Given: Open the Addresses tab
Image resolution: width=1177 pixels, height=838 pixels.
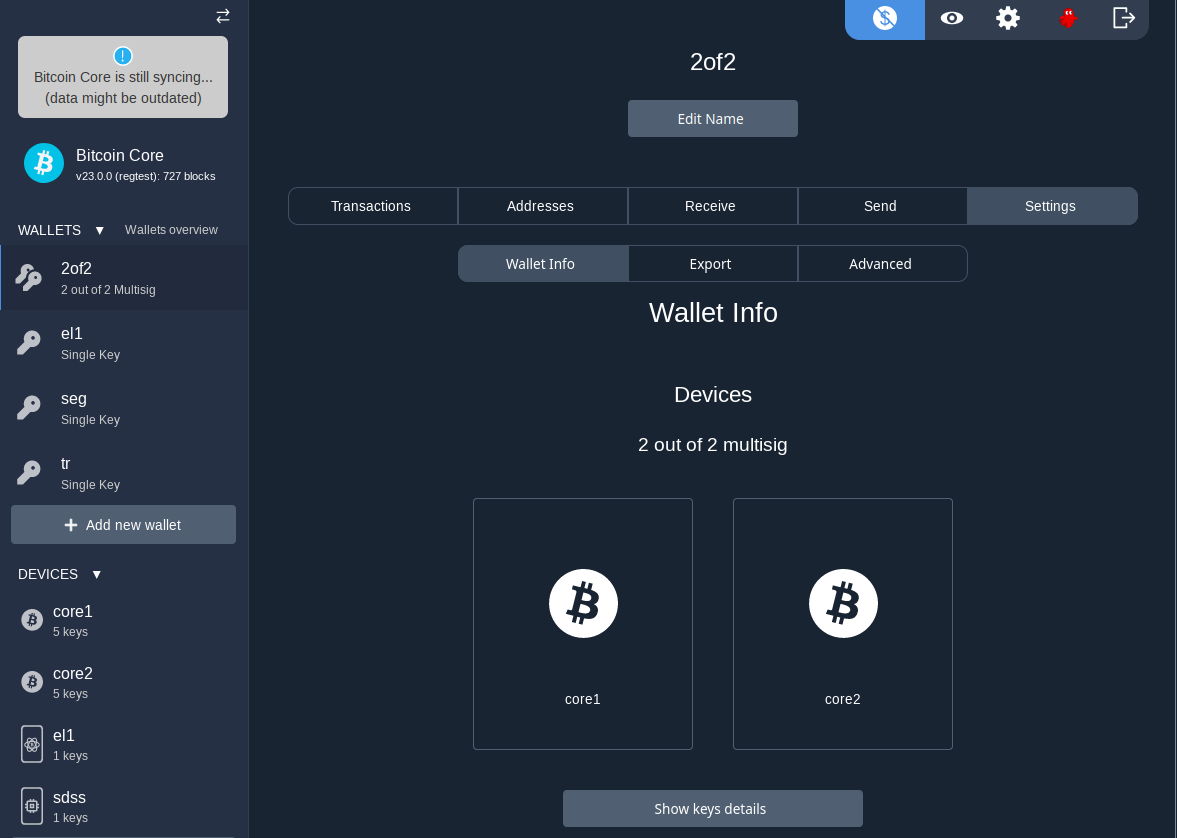Looking at the screenshot, I should 543,206.
